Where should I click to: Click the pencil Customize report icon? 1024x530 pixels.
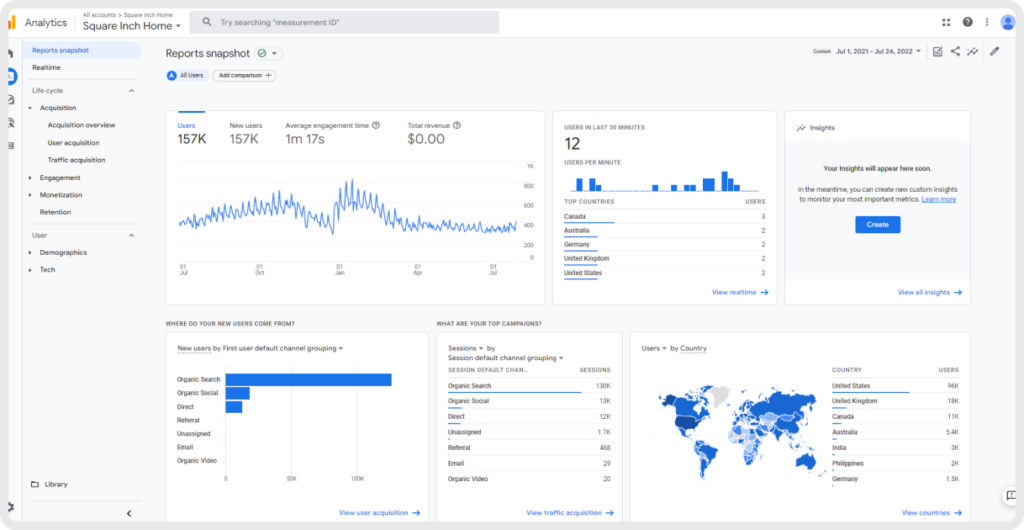994,51
